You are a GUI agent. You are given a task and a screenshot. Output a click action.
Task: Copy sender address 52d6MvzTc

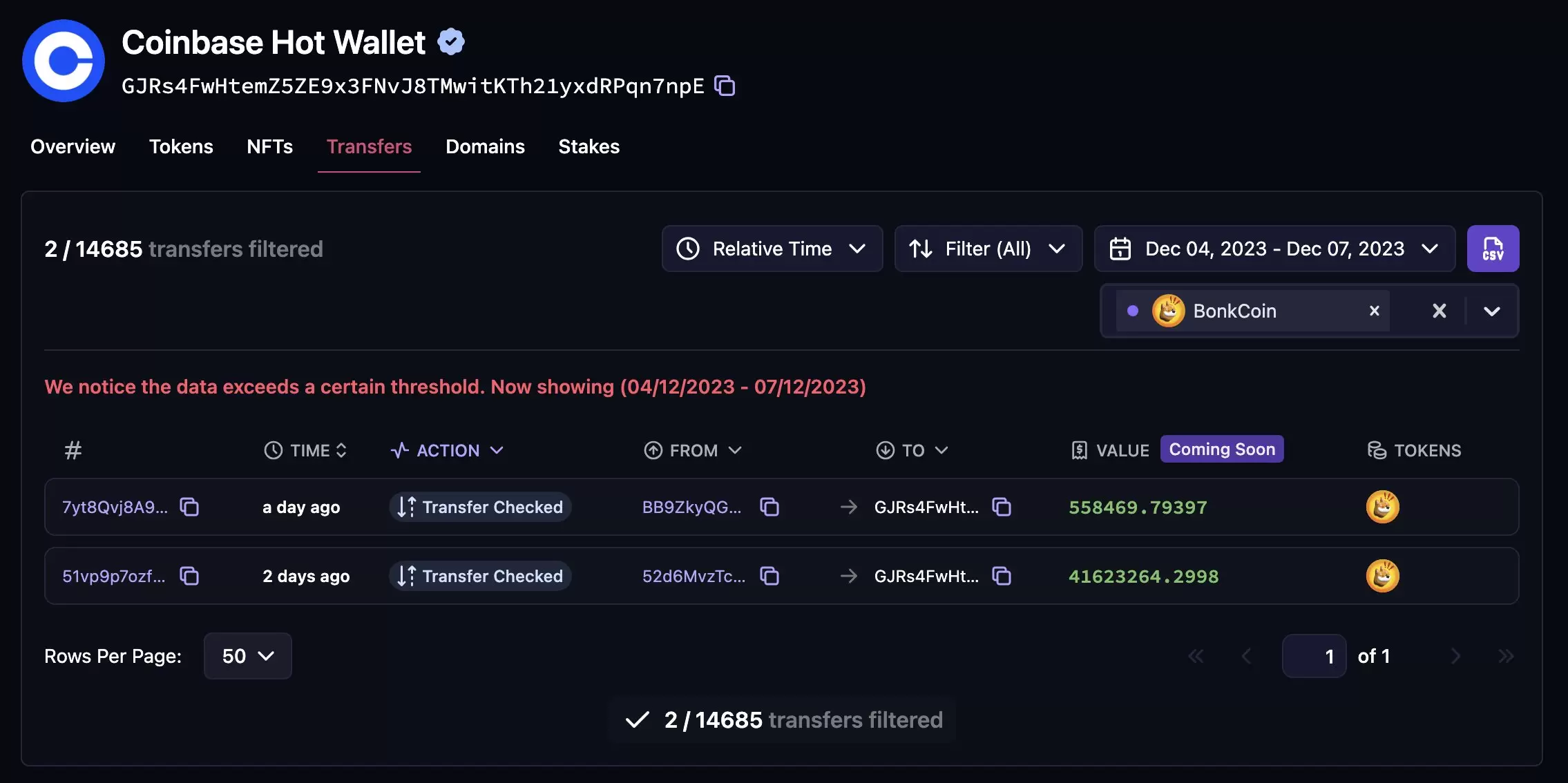click(769, 576)
